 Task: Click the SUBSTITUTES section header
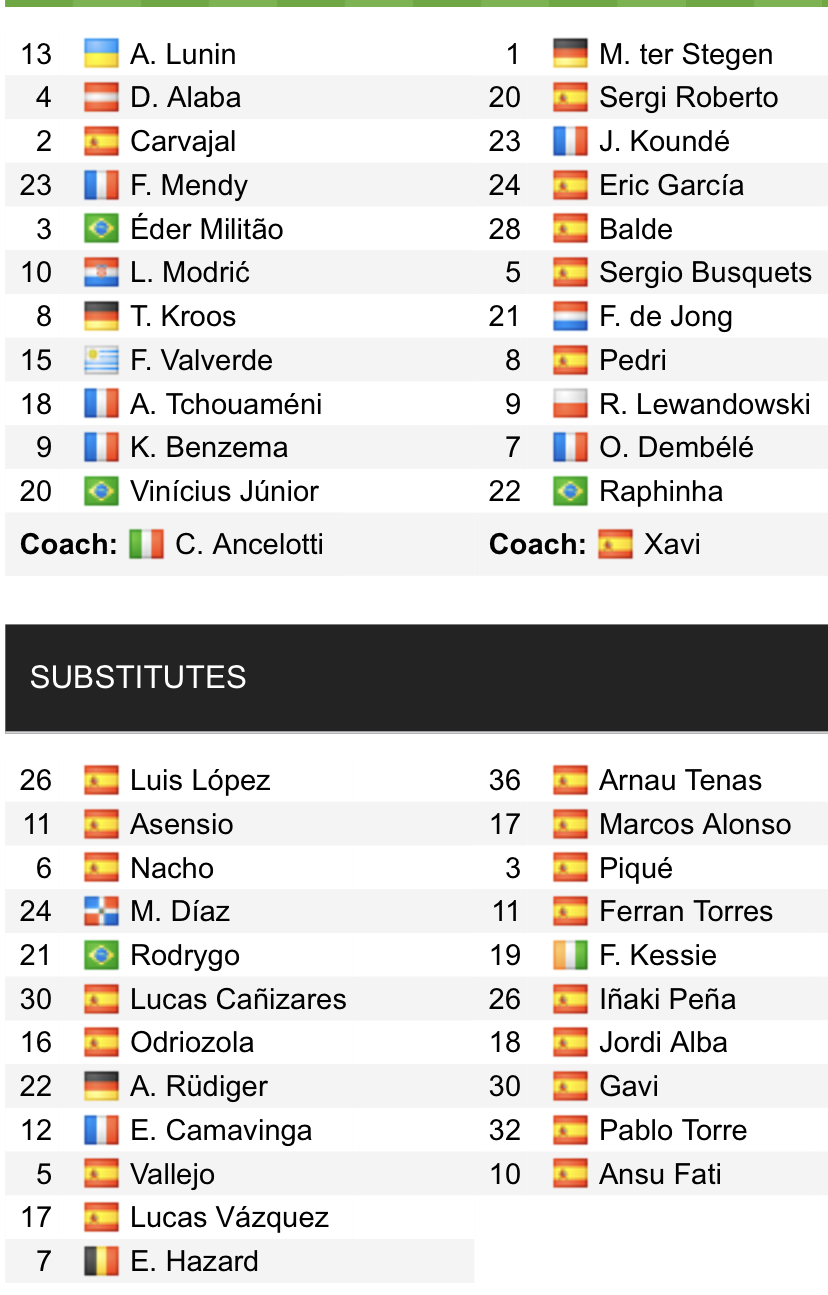coord(138,678)
